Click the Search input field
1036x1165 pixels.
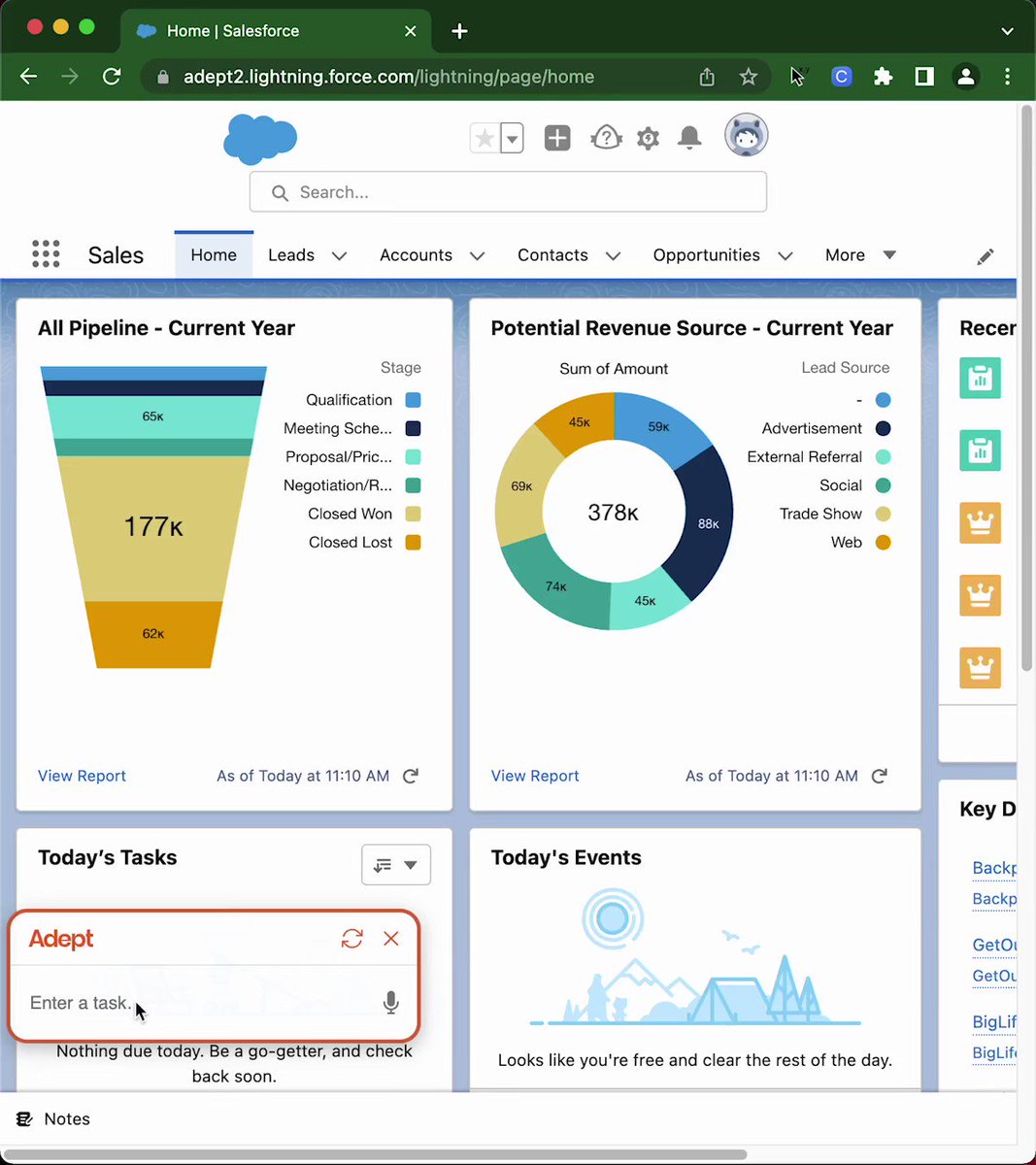pyautogui.click(x=508, y=192)
